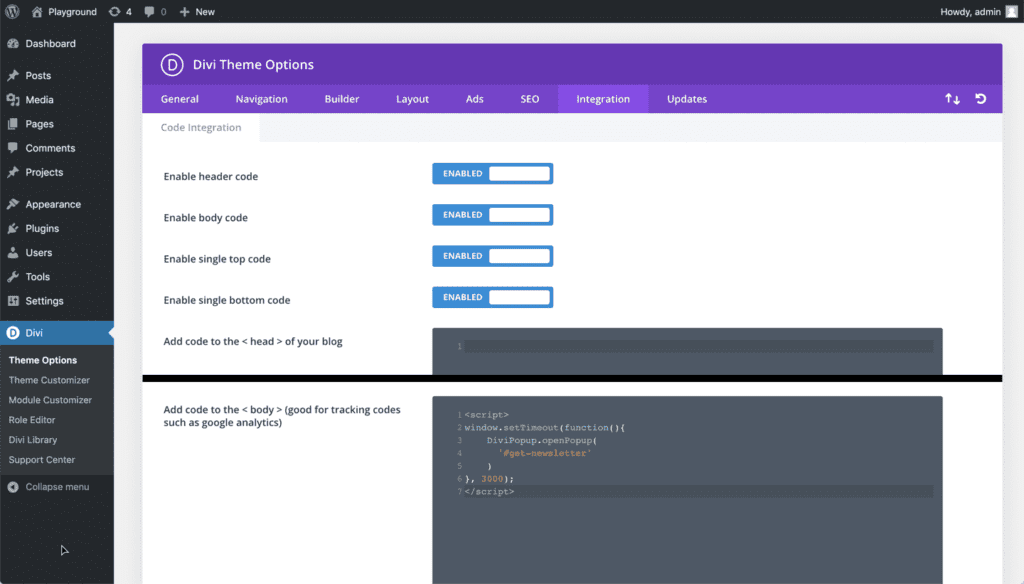The width and height of the screenshot is (1024, 584).
Task: Click the Dashboard gauge icon in sidebar
Action: [x=13, y=44]
